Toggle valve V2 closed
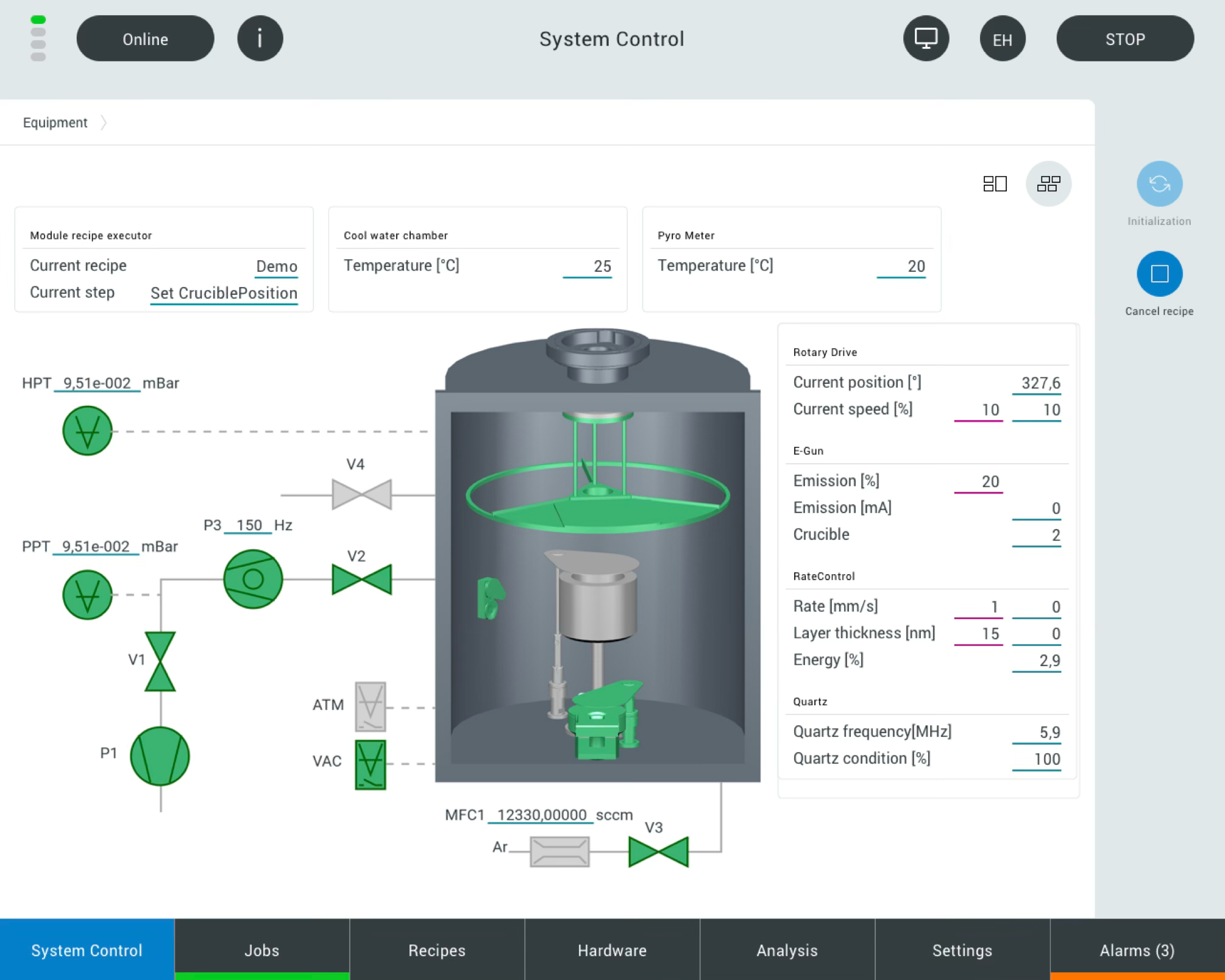This screenshot has height=980, width=1225. (x=361, y=579)
